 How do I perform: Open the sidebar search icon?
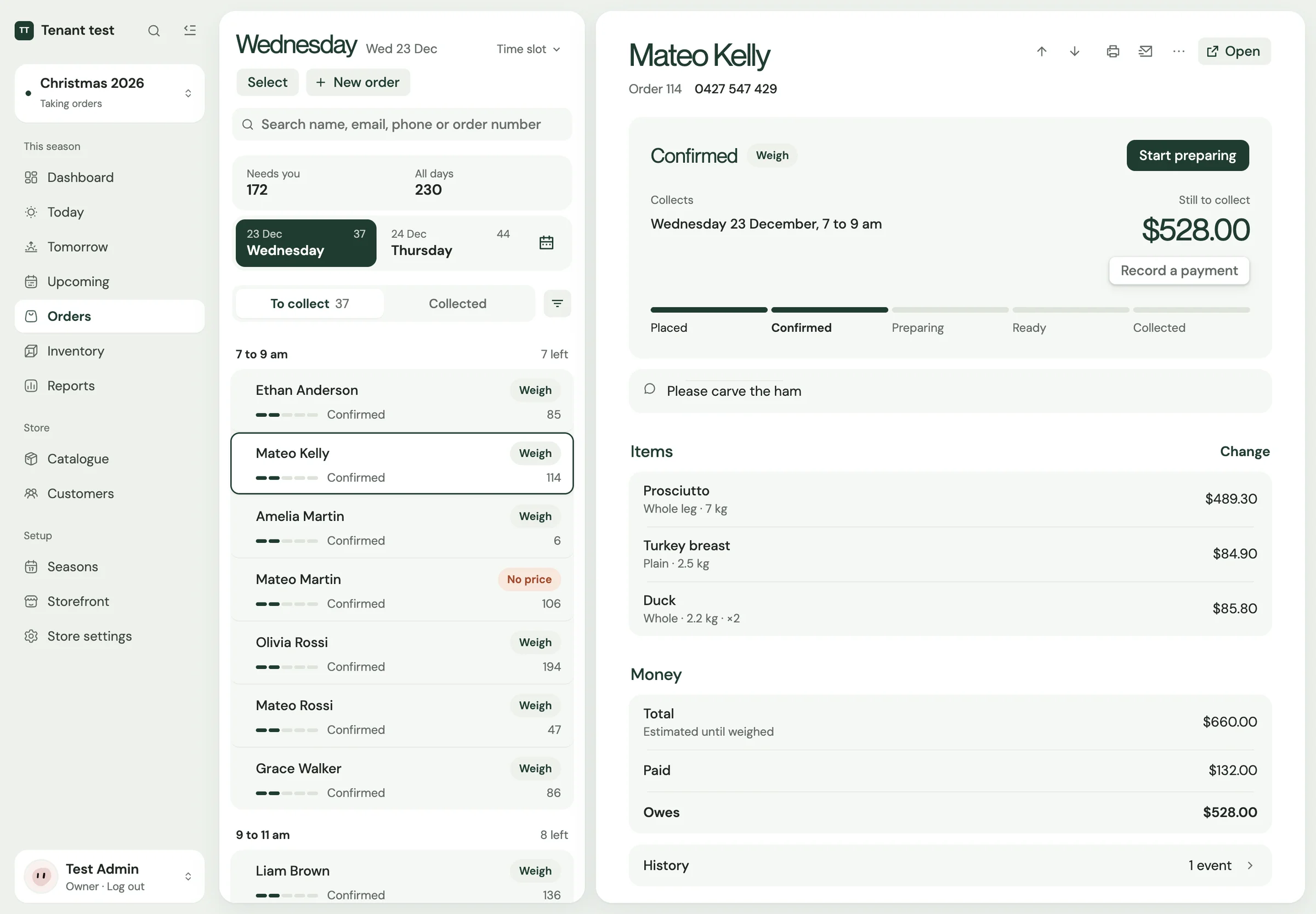[154, 30]
